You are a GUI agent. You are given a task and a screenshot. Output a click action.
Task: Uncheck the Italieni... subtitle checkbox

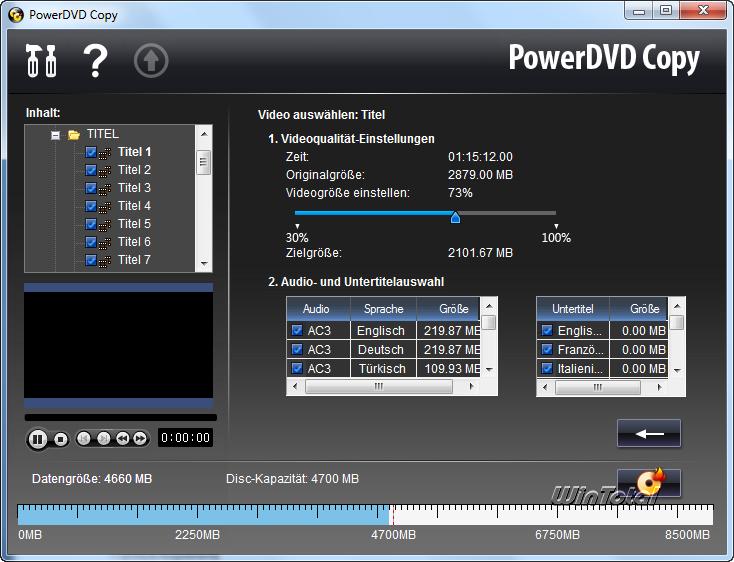(547, 368)
